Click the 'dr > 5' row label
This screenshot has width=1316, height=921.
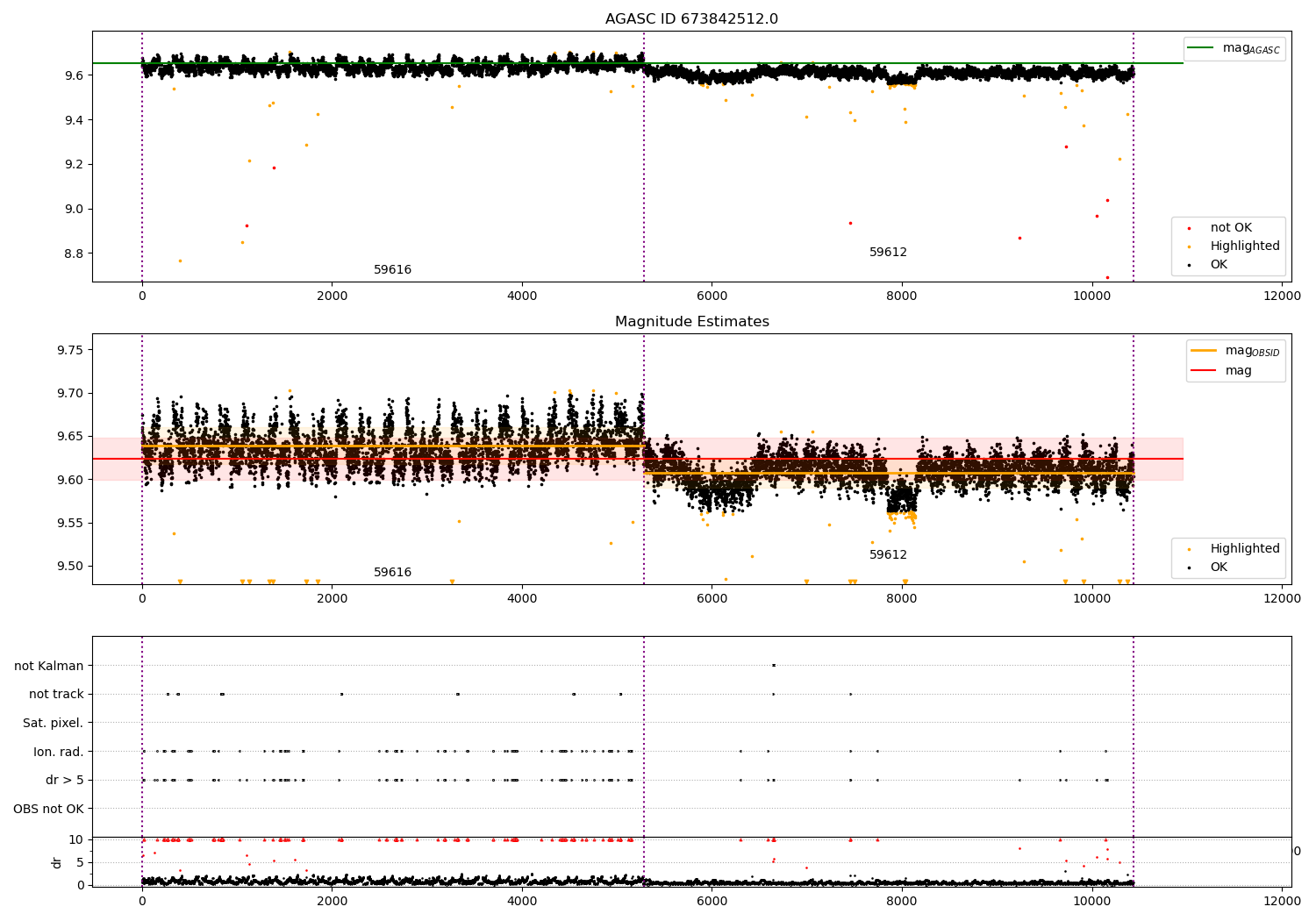65,781
